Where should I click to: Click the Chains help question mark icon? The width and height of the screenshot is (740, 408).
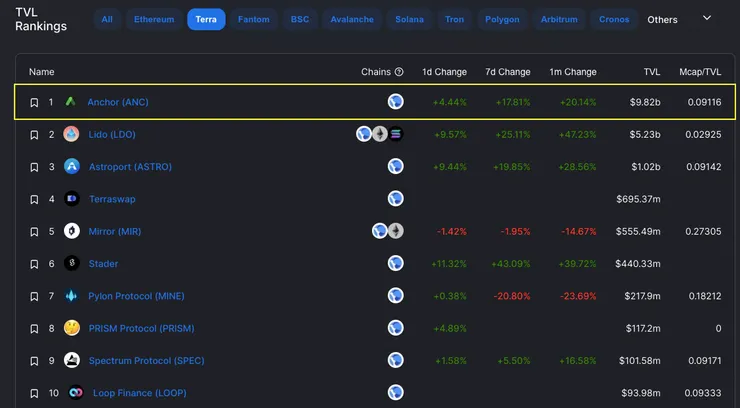click(399, 72)
